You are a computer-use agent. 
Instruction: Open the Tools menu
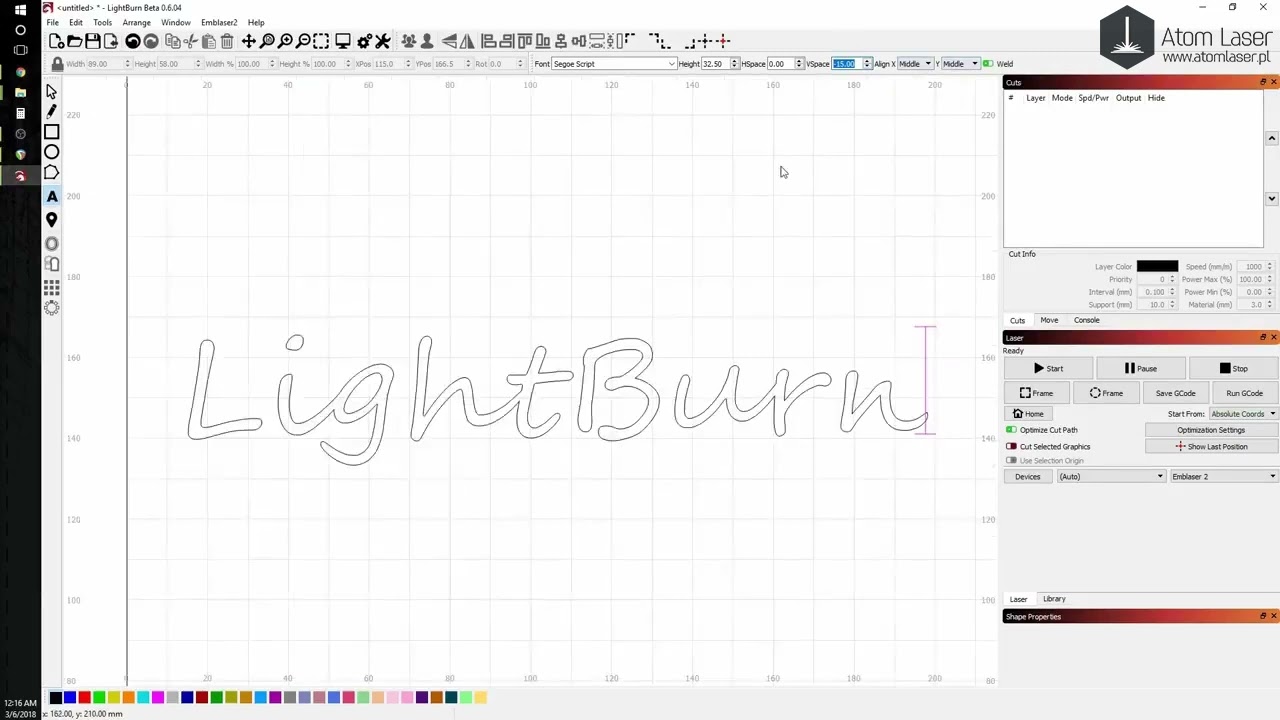(x=102, y=22)
